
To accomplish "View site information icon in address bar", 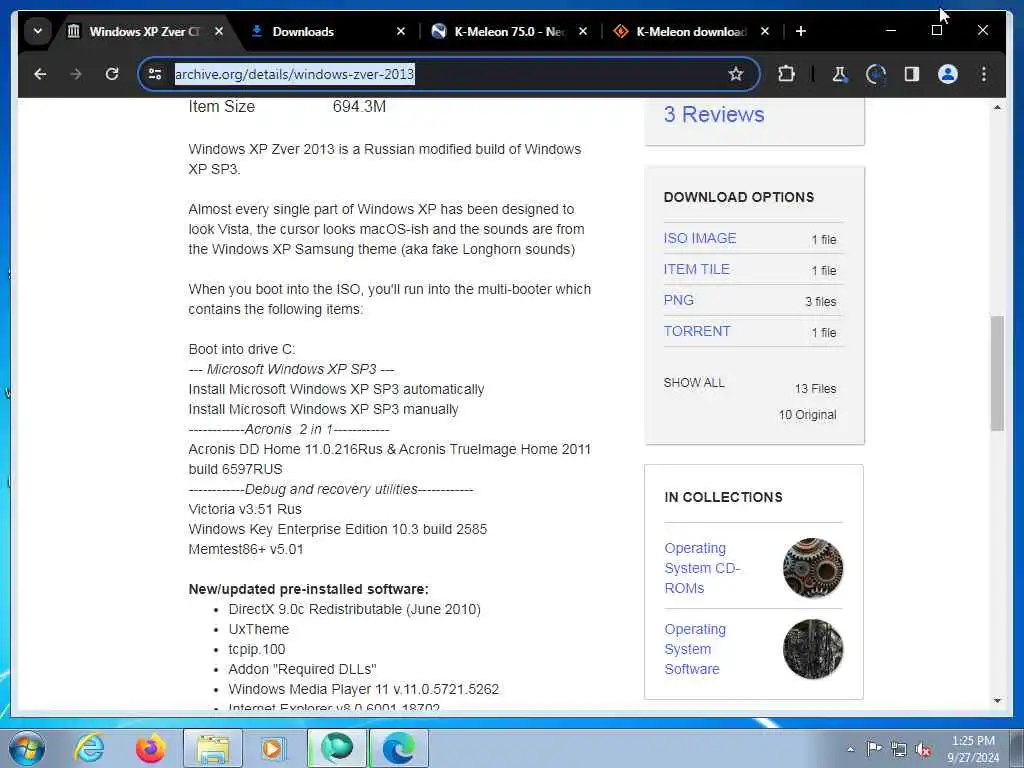I will 155,74.
